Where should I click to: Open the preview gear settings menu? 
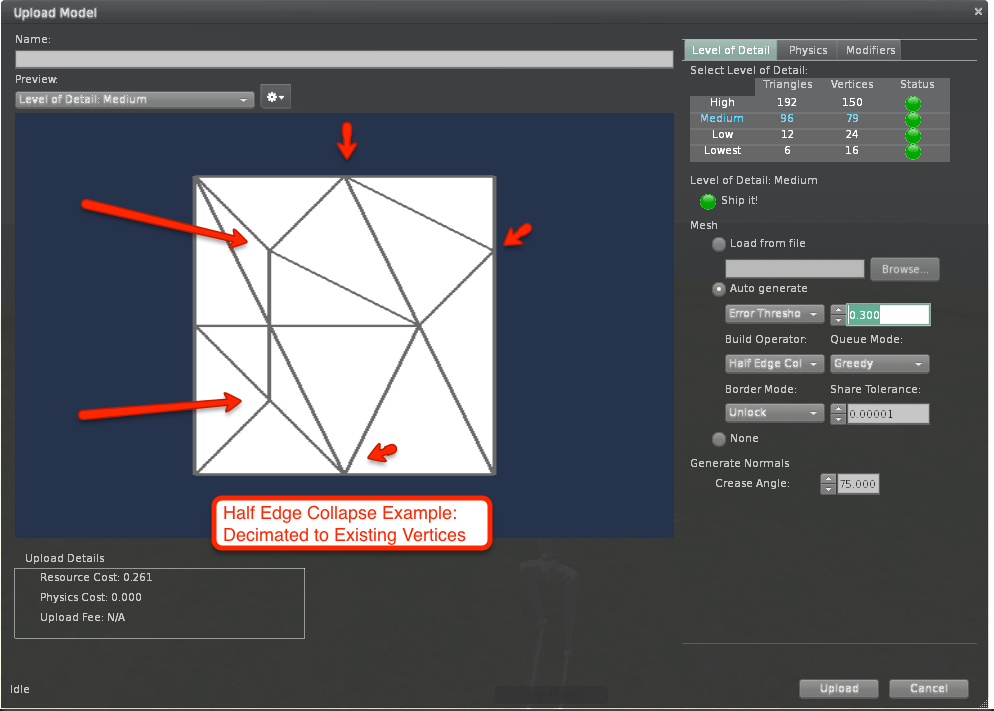[x=275, y=97]
